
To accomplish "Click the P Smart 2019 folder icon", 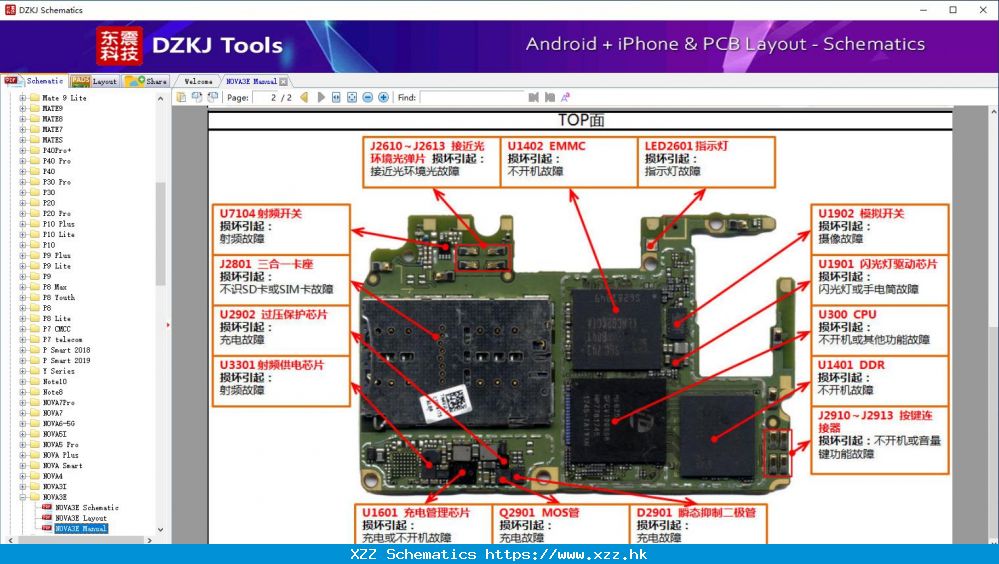I will [x=35, y=360].
